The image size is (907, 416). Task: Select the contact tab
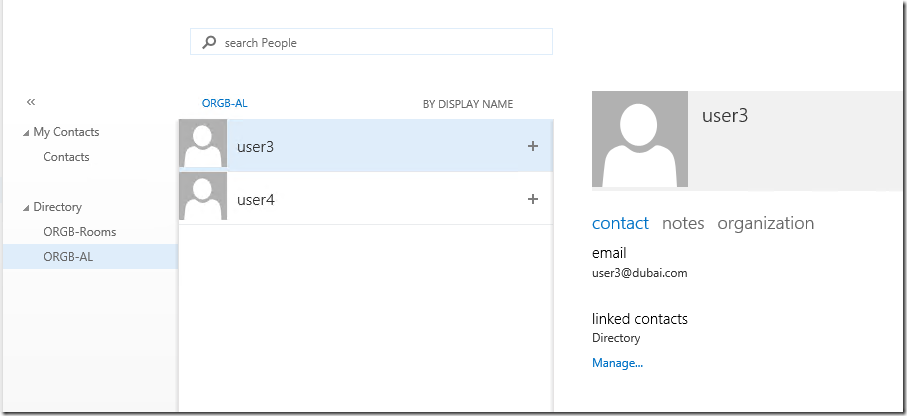coord(620,223)
